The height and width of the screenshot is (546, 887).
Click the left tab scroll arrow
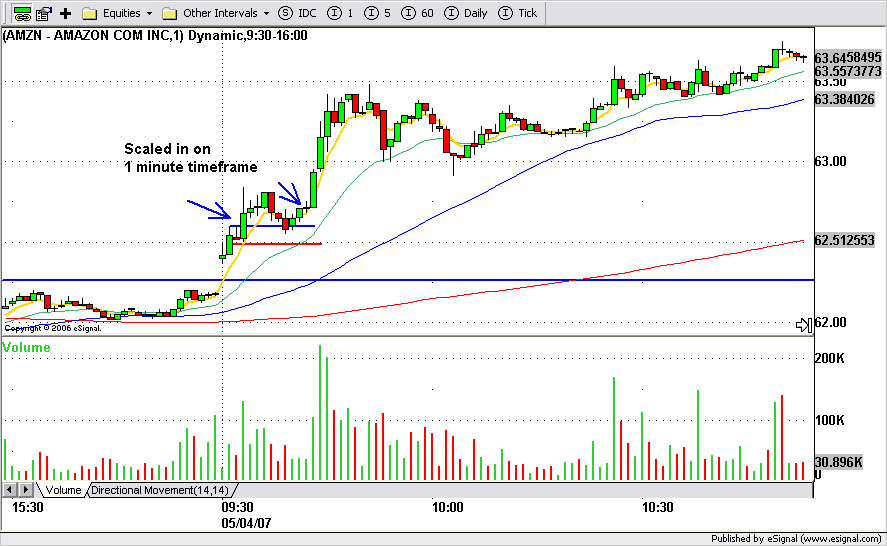pos(10,489)
